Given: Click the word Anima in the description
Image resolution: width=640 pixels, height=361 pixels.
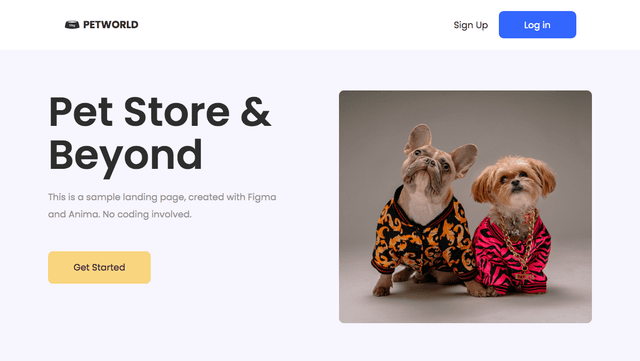Looking at the screenshot, I should point(84,214).
